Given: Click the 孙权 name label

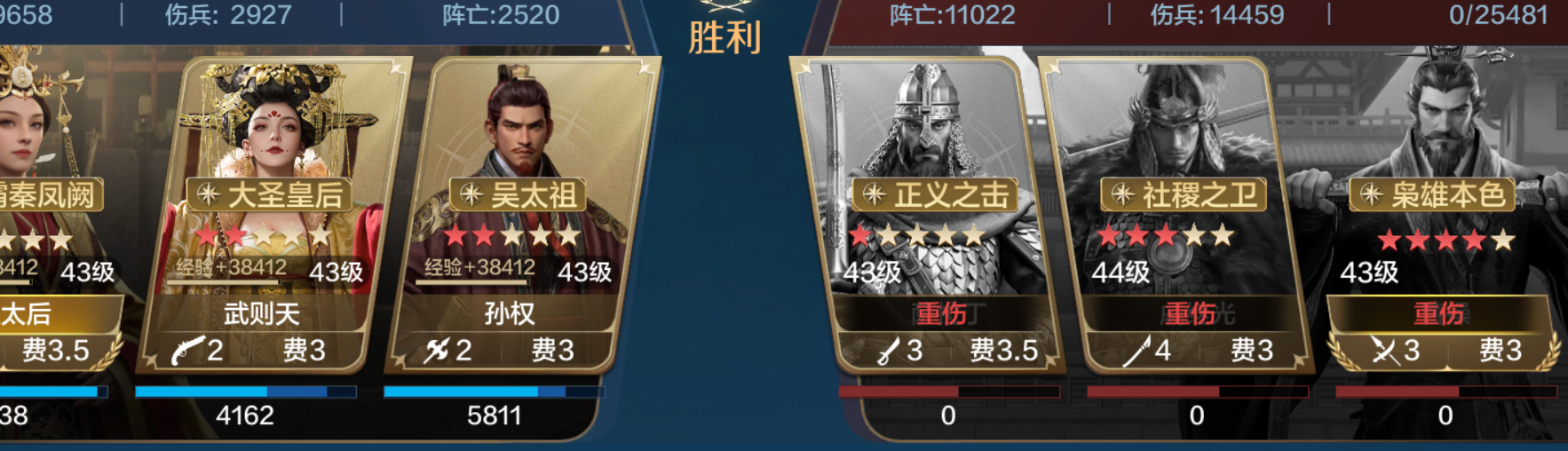Looking at the screenshot, I should (x=510, y=313).
